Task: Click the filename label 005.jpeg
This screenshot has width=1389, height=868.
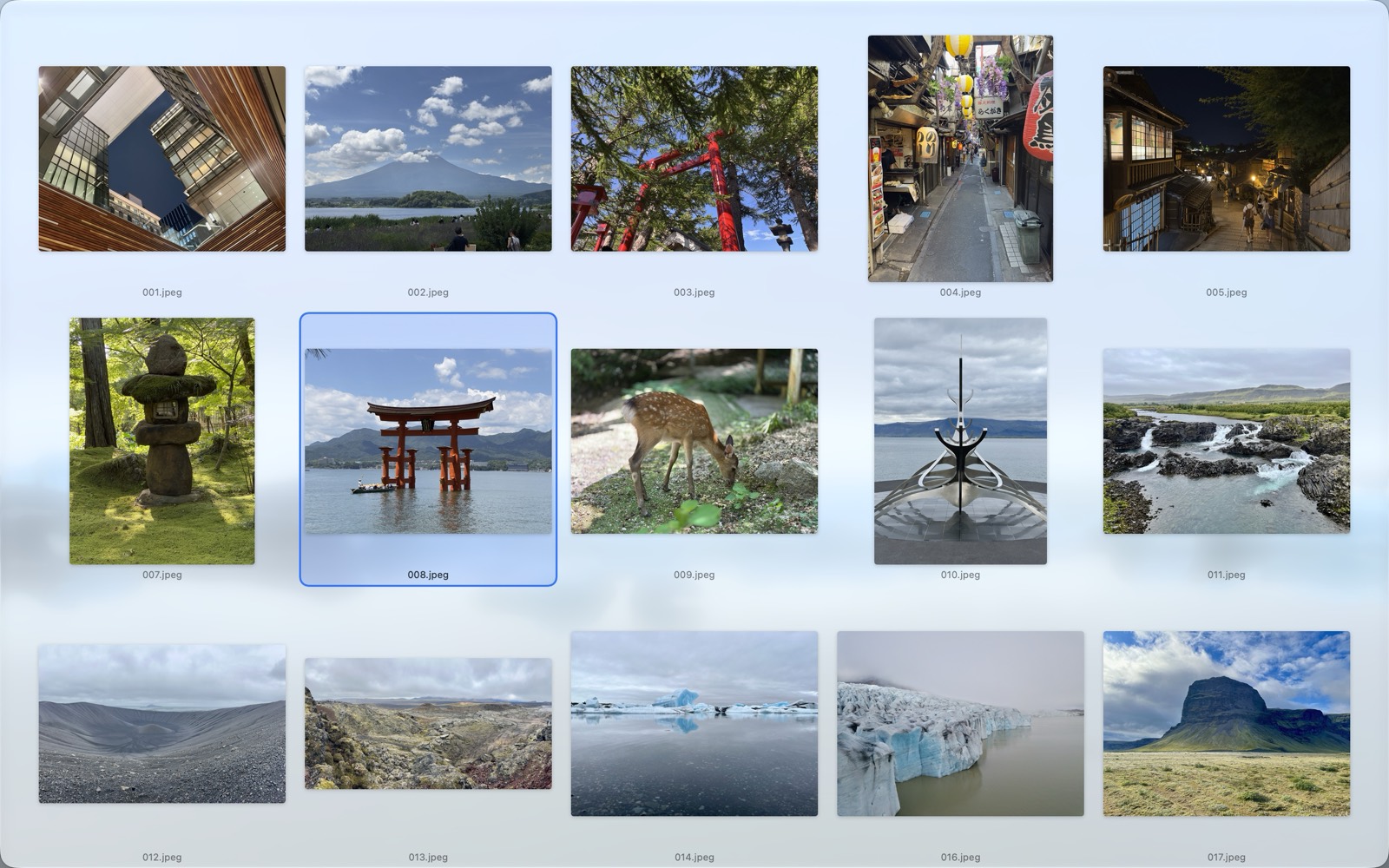Action: 1227,293
